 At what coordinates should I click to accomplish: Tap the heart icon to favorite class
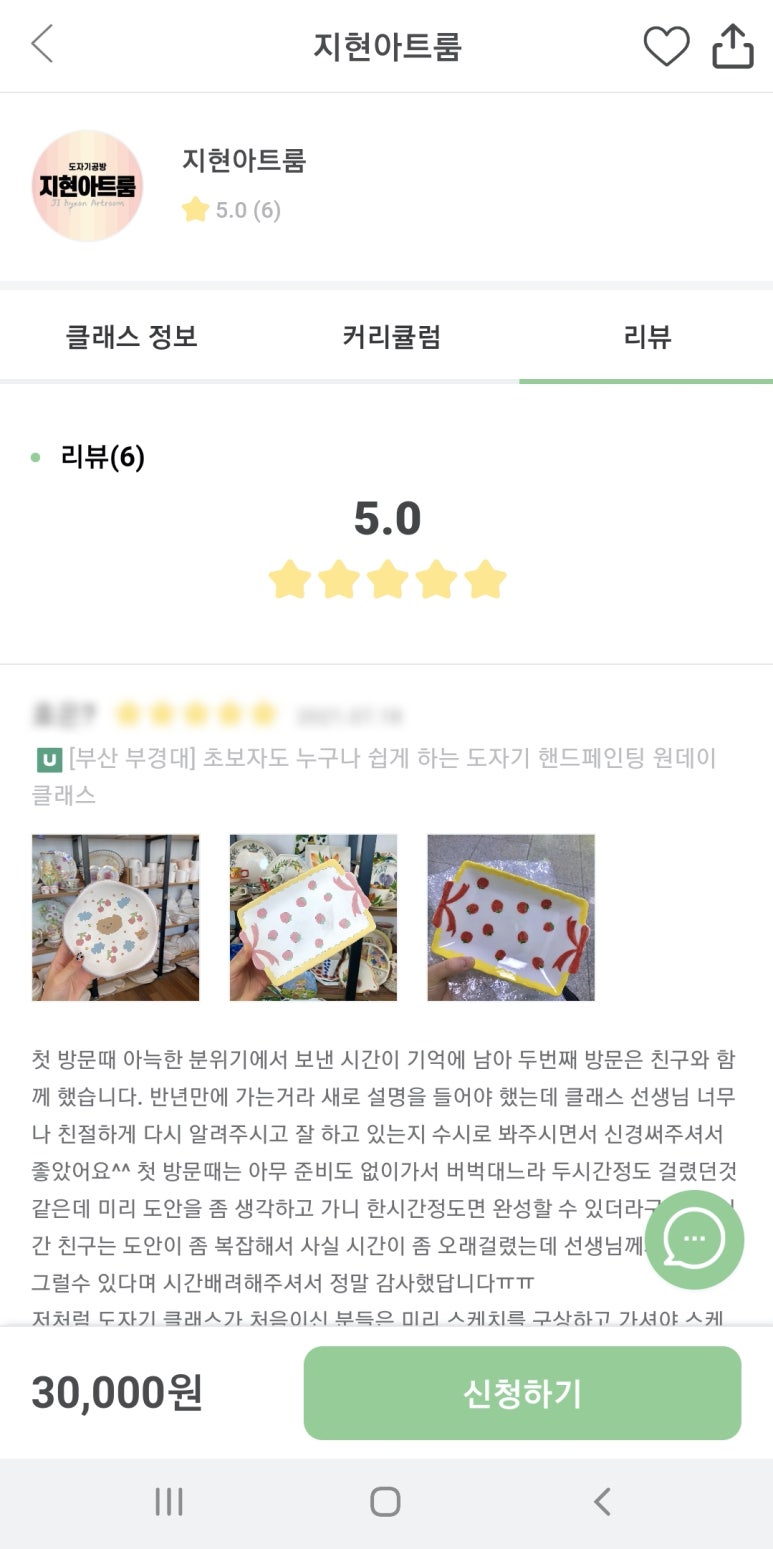[666, 46]
